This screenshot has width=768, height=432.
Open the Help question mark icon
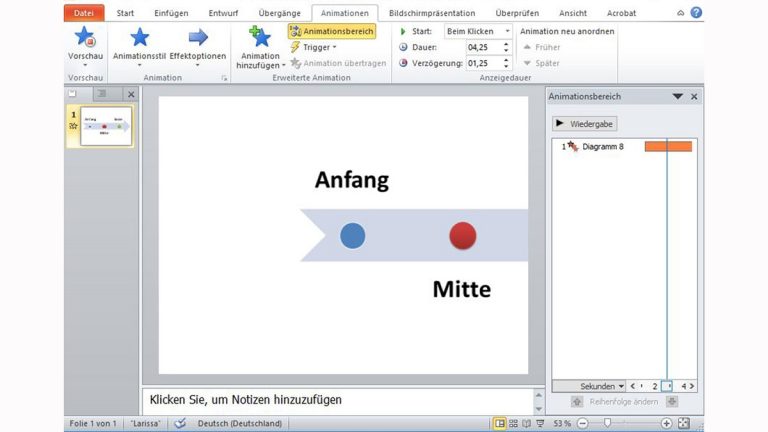point(696,12)
